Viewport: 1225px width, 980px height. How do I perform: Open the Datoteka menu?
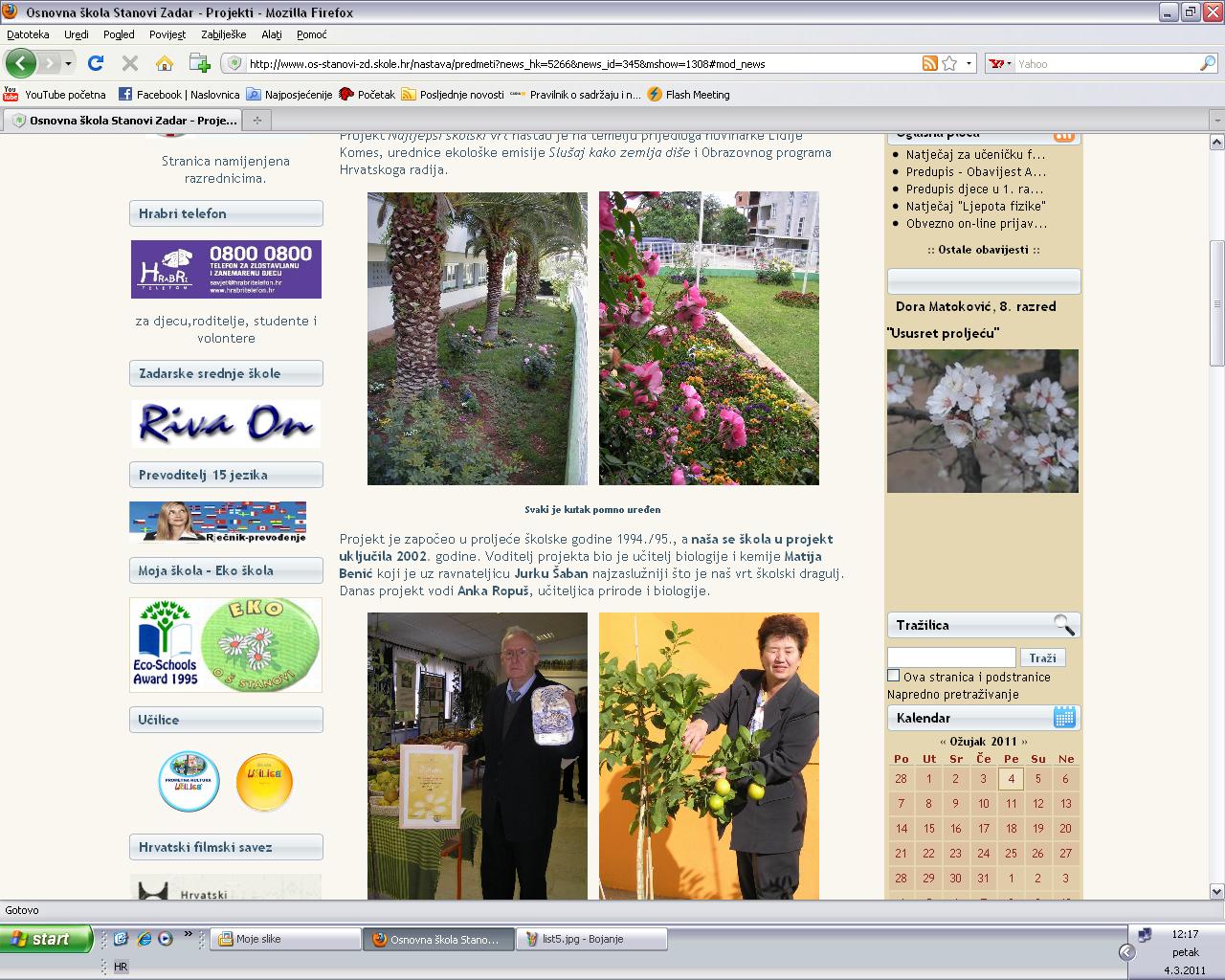pyautogui.click(x=28, y=34)
